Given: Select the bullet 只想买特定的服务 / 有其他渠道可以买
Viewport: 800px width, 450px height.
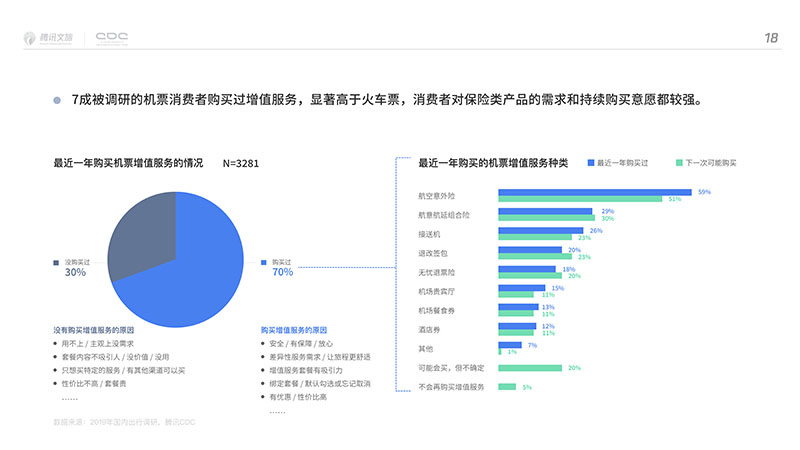Looking at the screenshot, I should (x=123, y=370).
